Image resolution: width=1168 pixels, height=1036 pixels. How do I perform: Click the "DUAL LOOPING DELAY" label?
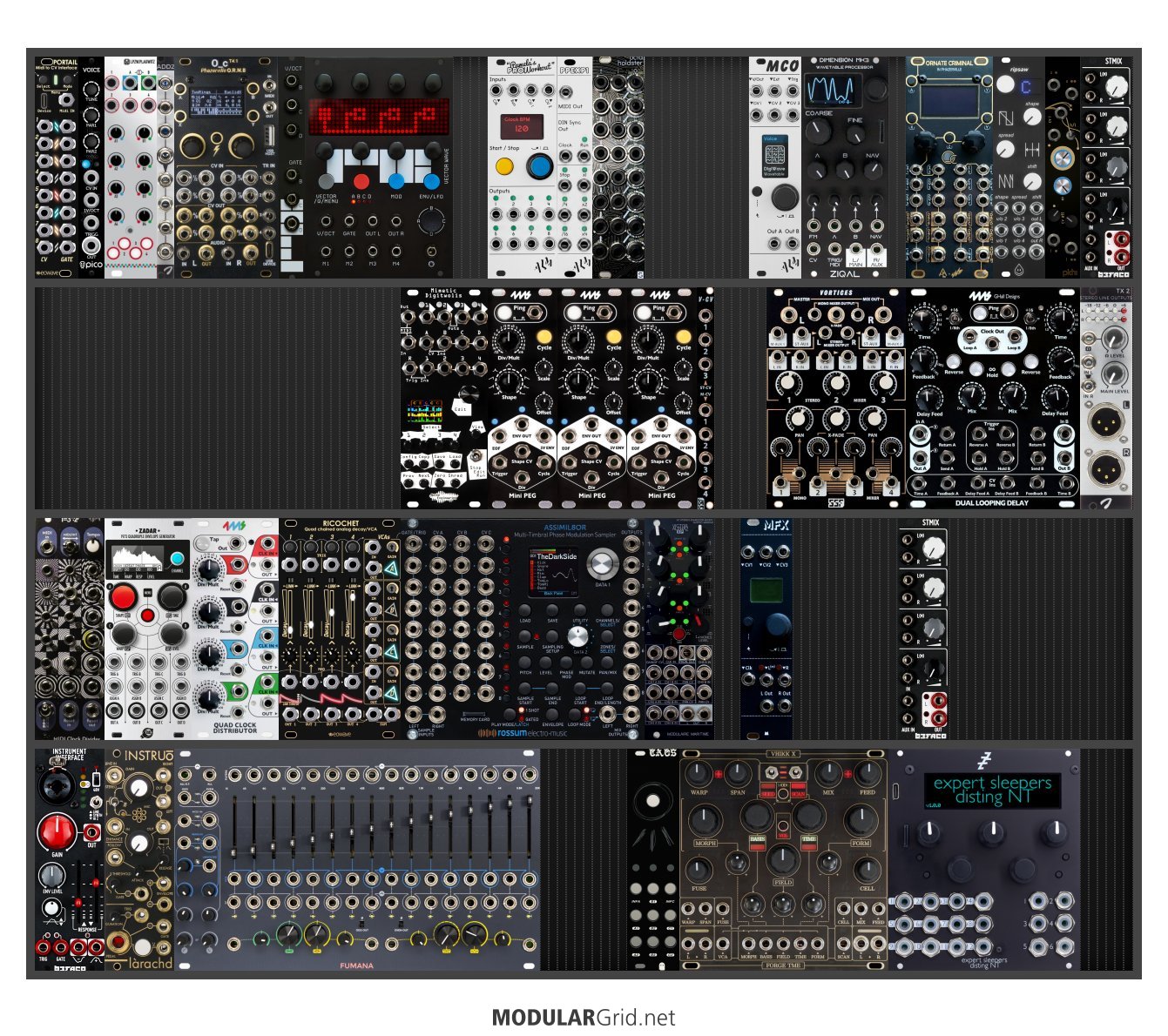click(x=992, y=502)
